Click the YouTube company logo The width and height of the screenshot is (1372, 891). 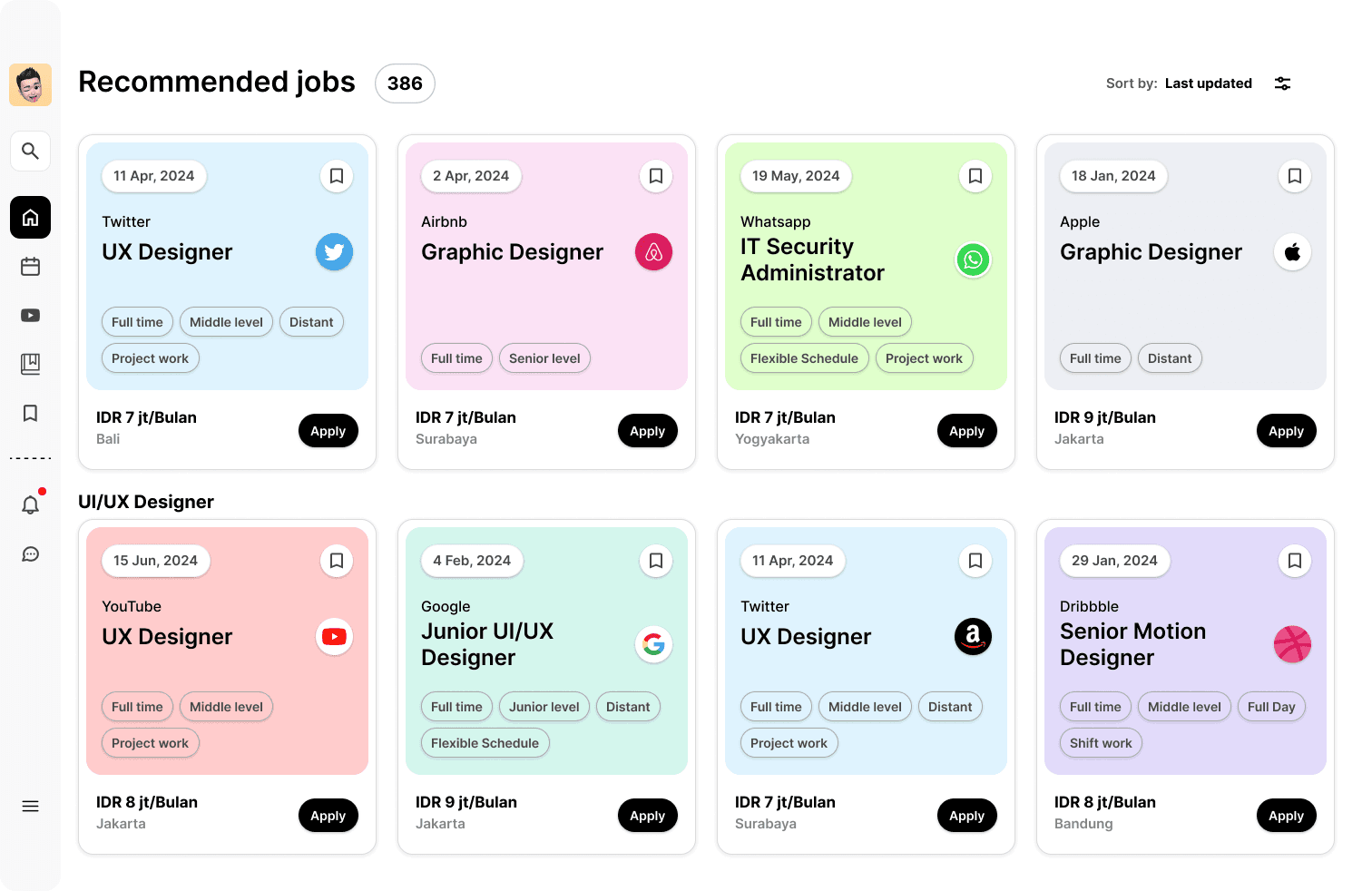(x=334, y=637)
